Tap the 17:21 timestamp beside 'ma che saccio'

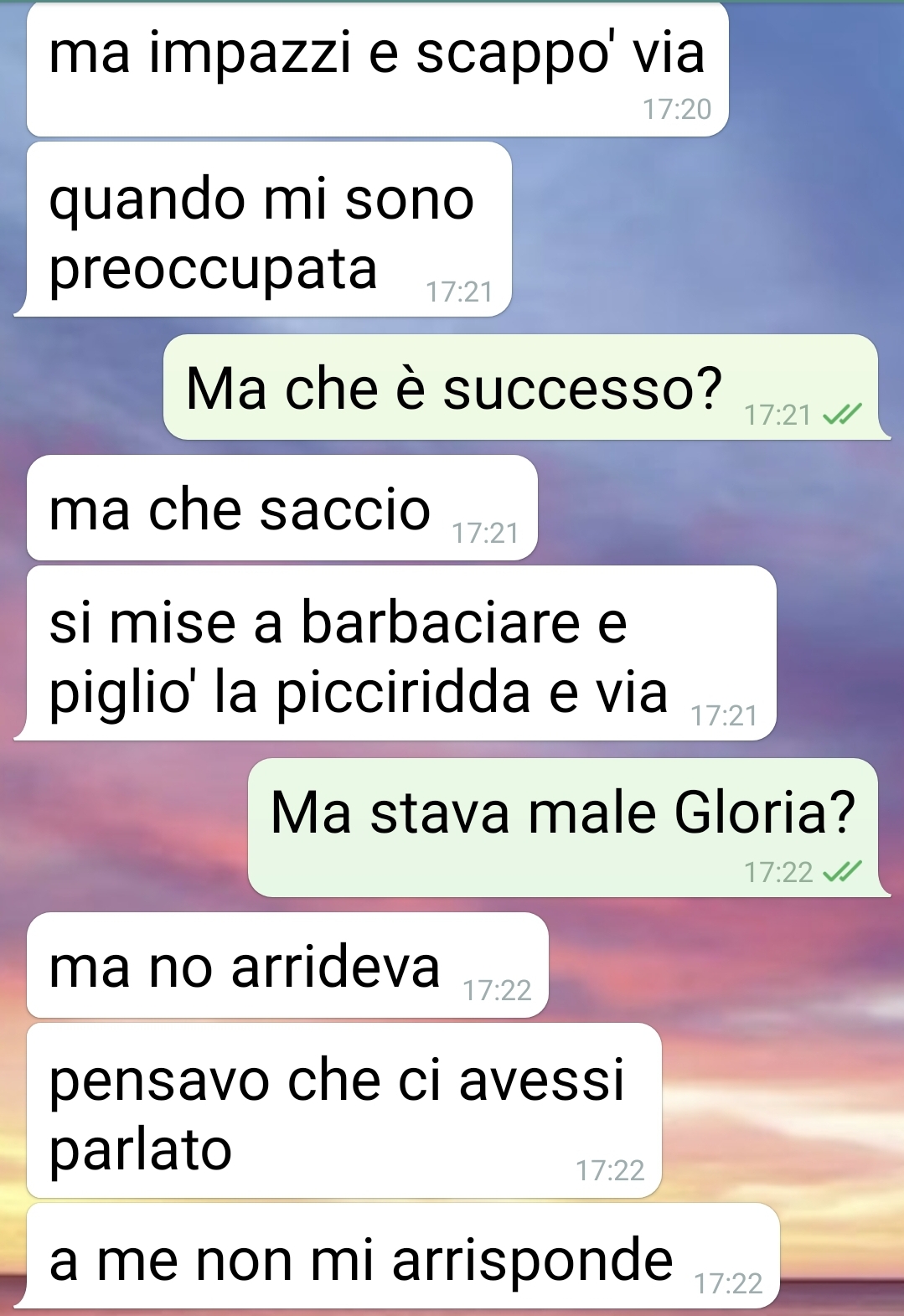485,533
